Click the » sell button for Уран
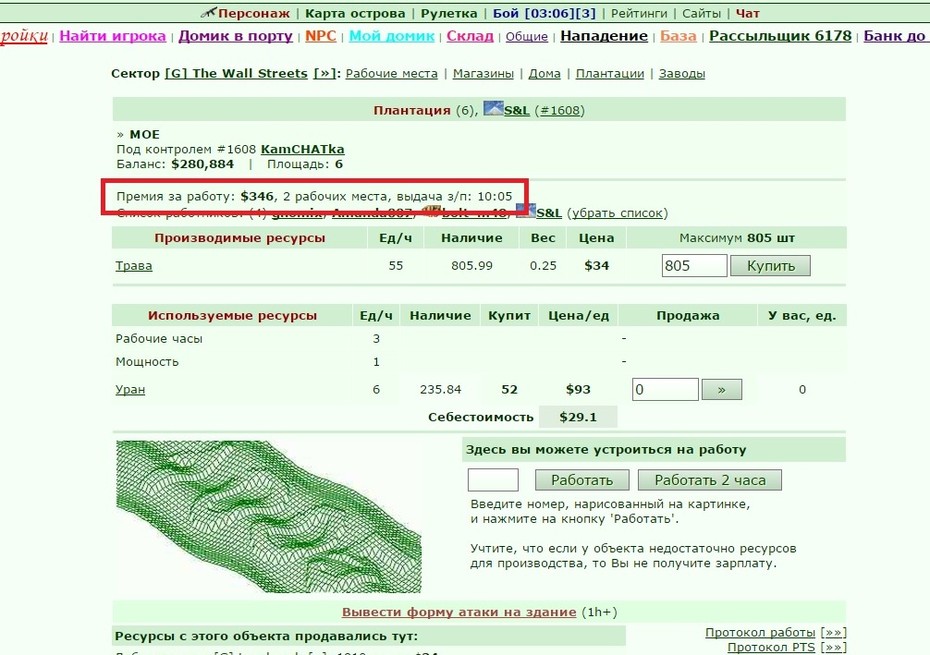Screen dimensions: 930x655 (722, 390)
